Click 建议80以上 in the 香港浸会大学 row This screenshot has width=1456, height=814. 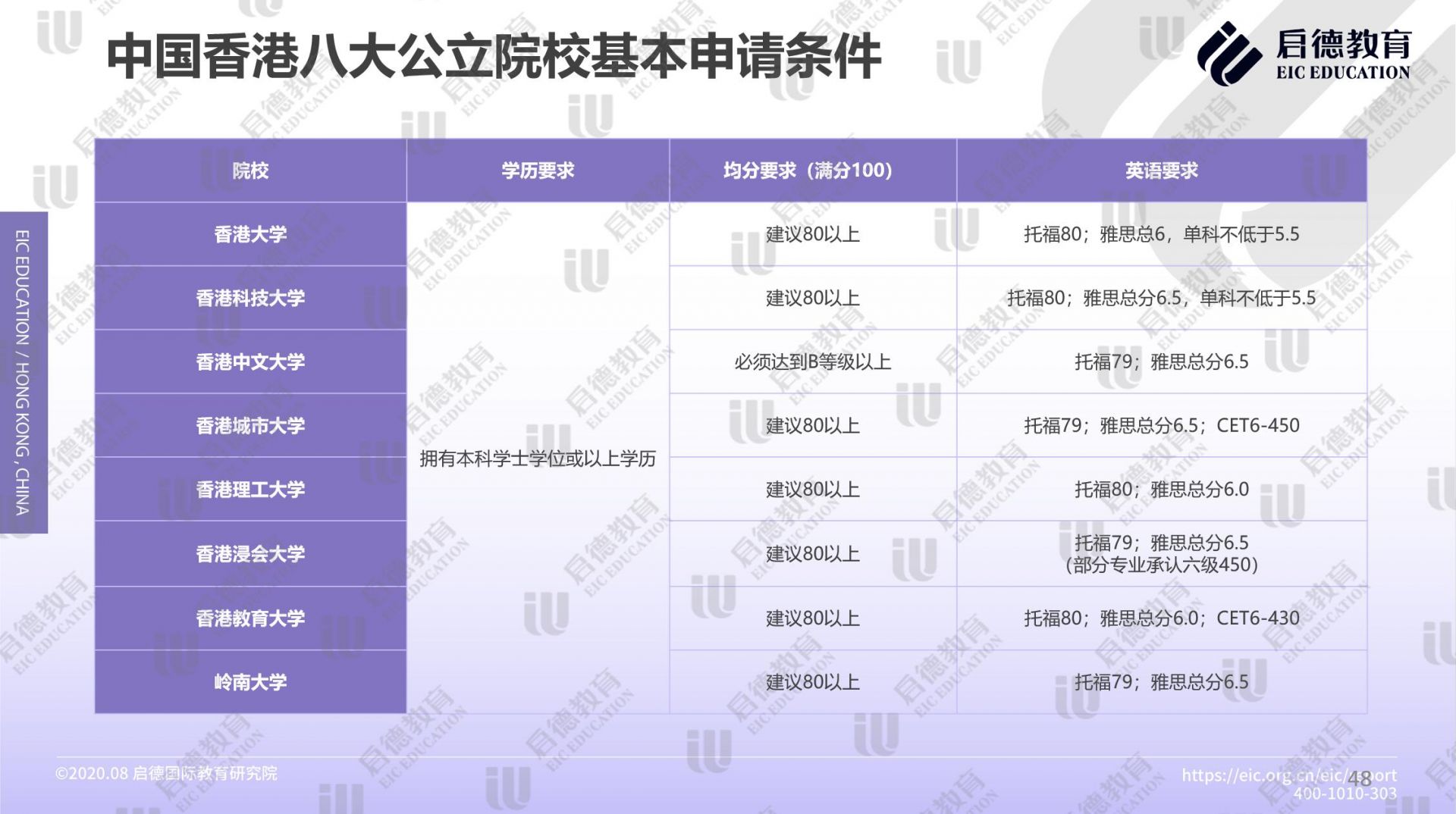[x=813, y=553]
